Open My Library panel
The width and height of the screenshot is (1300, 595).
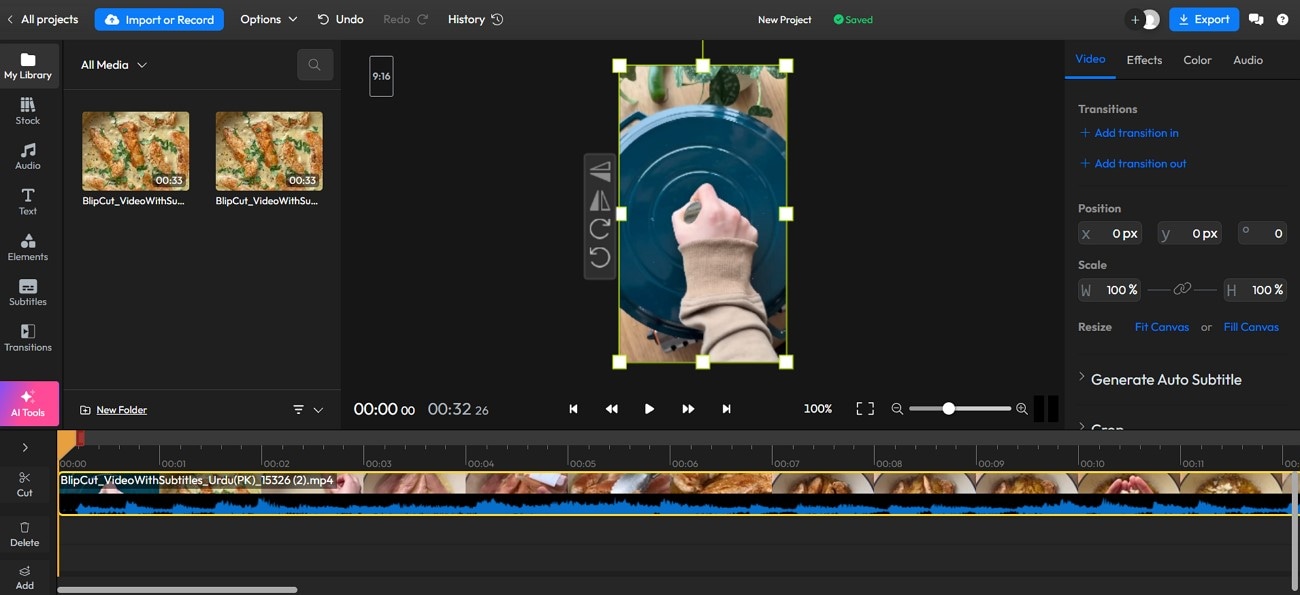28,66
